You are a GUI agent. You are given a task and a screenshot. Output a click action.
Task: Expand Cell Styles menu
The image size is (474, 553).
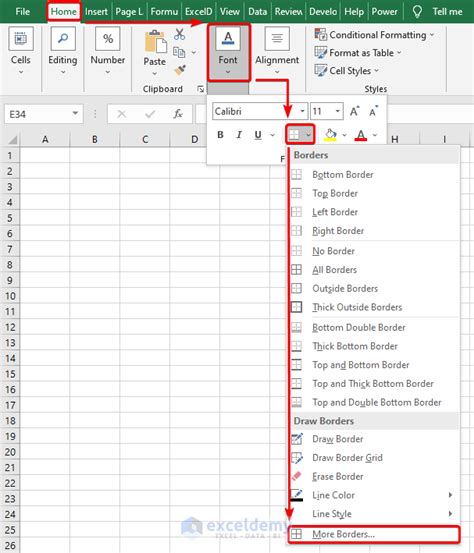pyautogui.click(x=346, y=71)
